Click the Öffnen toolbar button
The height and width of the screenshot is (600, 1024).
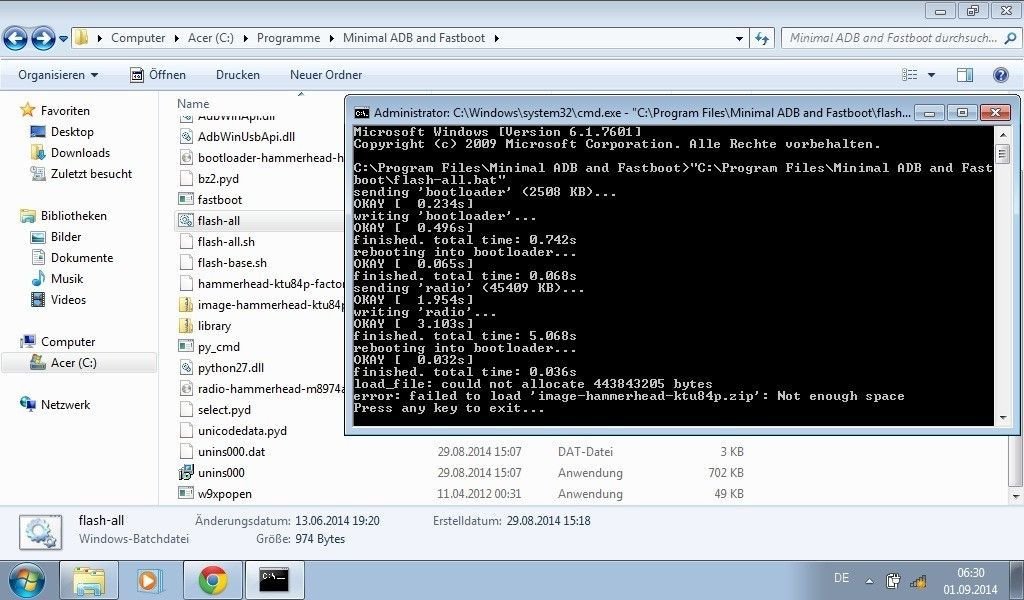158,75
